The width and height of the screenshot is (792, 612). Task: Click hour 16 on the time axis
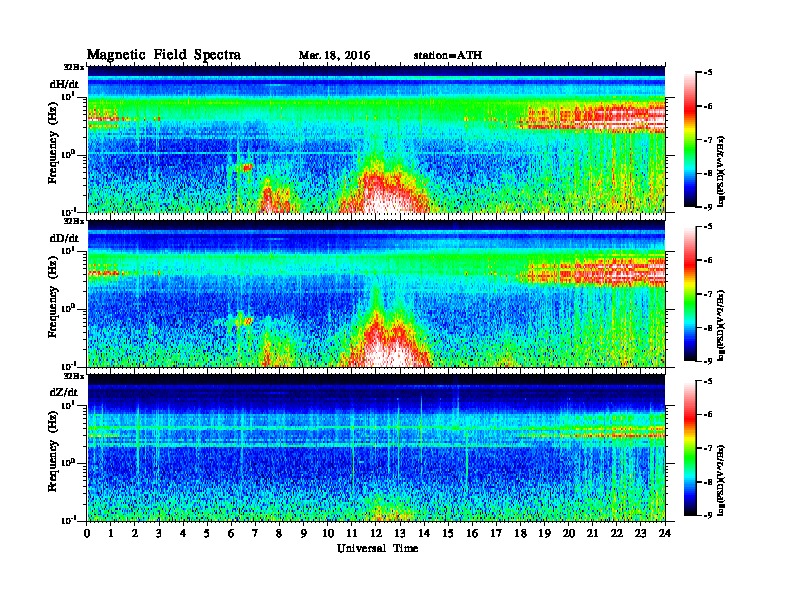point(473,533)
